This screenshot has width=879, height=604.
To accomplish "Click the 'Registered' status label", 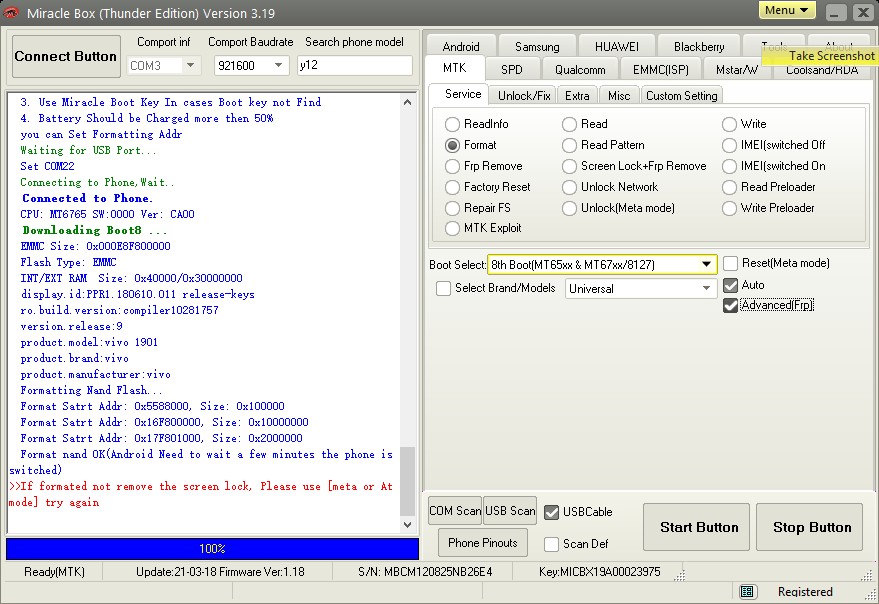I will (x=805, y=592).
